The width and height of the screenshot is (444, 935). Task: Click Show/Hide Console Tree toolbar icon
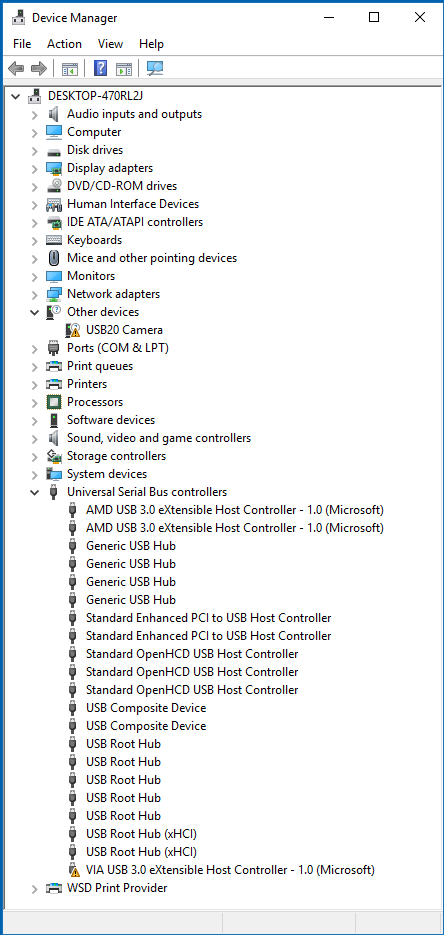coord(69,69)
